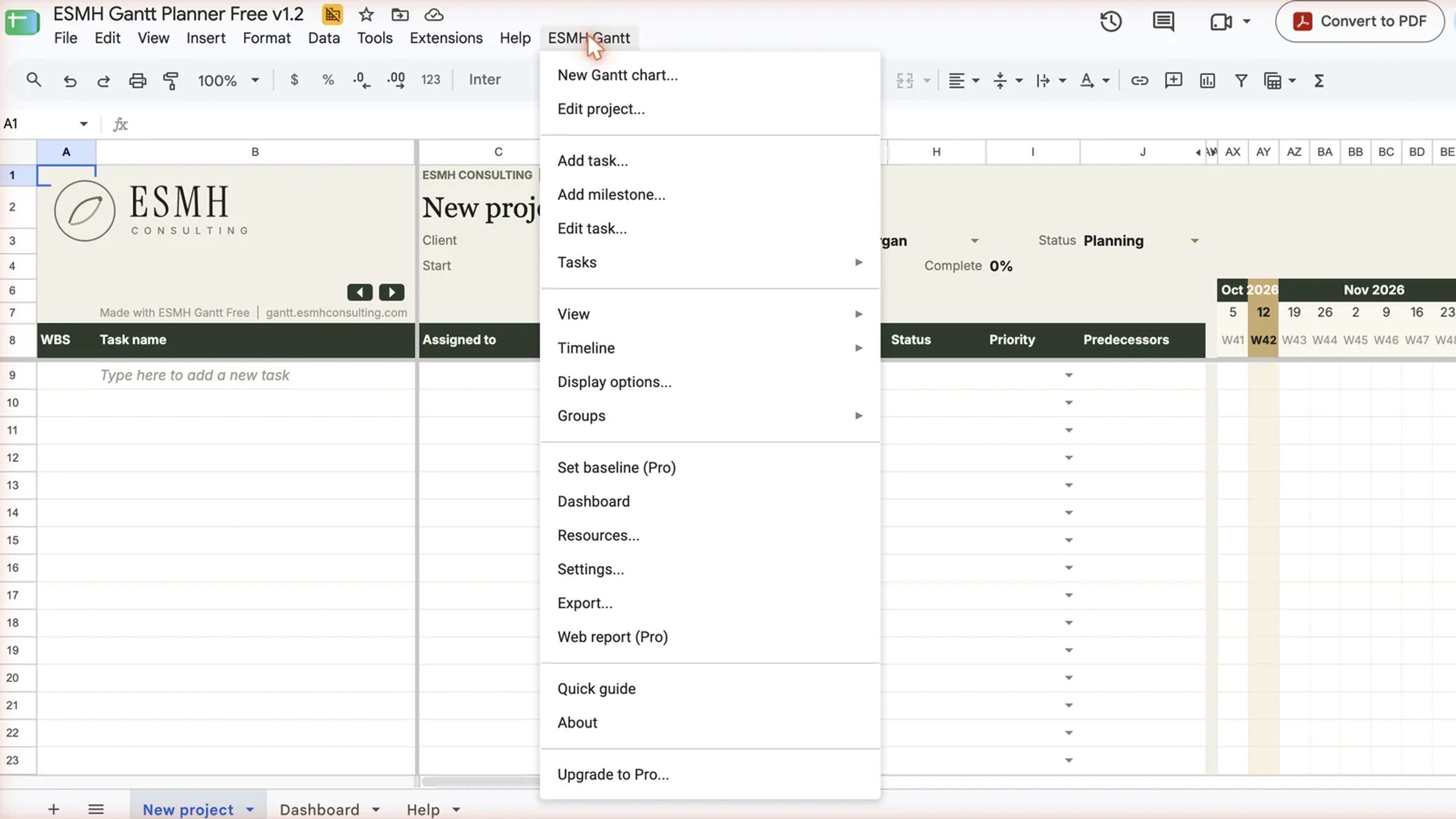This screenshot has width=1456, height=819.
Task: Create a filter
Action: [1241, 80]
